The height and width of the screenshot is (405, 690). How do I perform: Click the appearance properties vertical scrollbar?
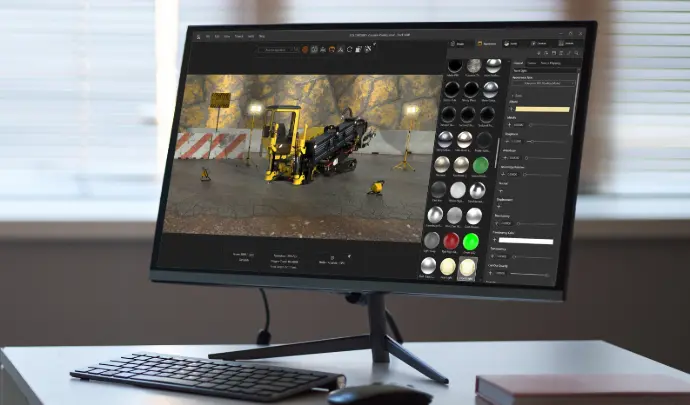(x=575, y=103)
